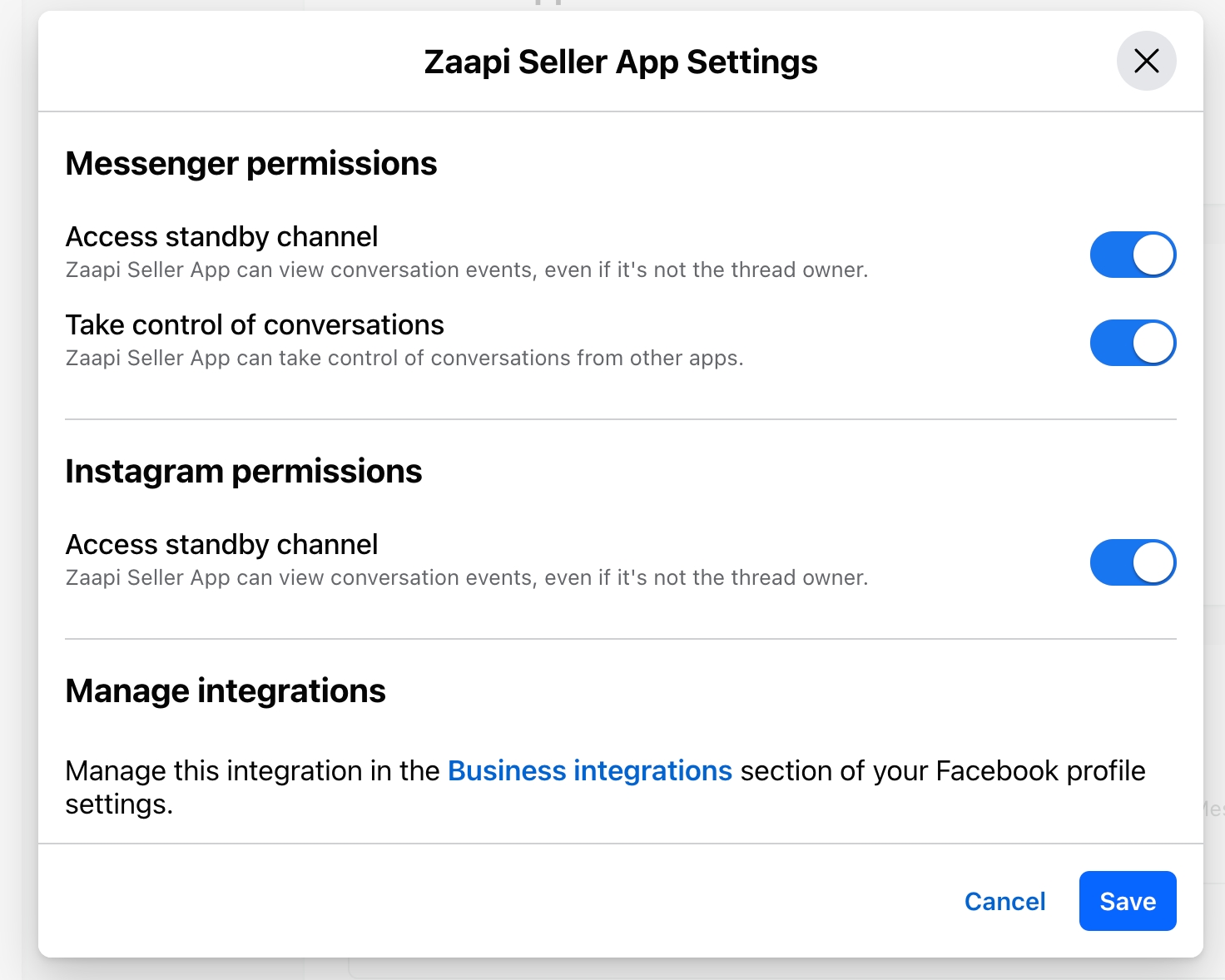
Task: Disable Take control of conversations switch
Action: 1133,343
